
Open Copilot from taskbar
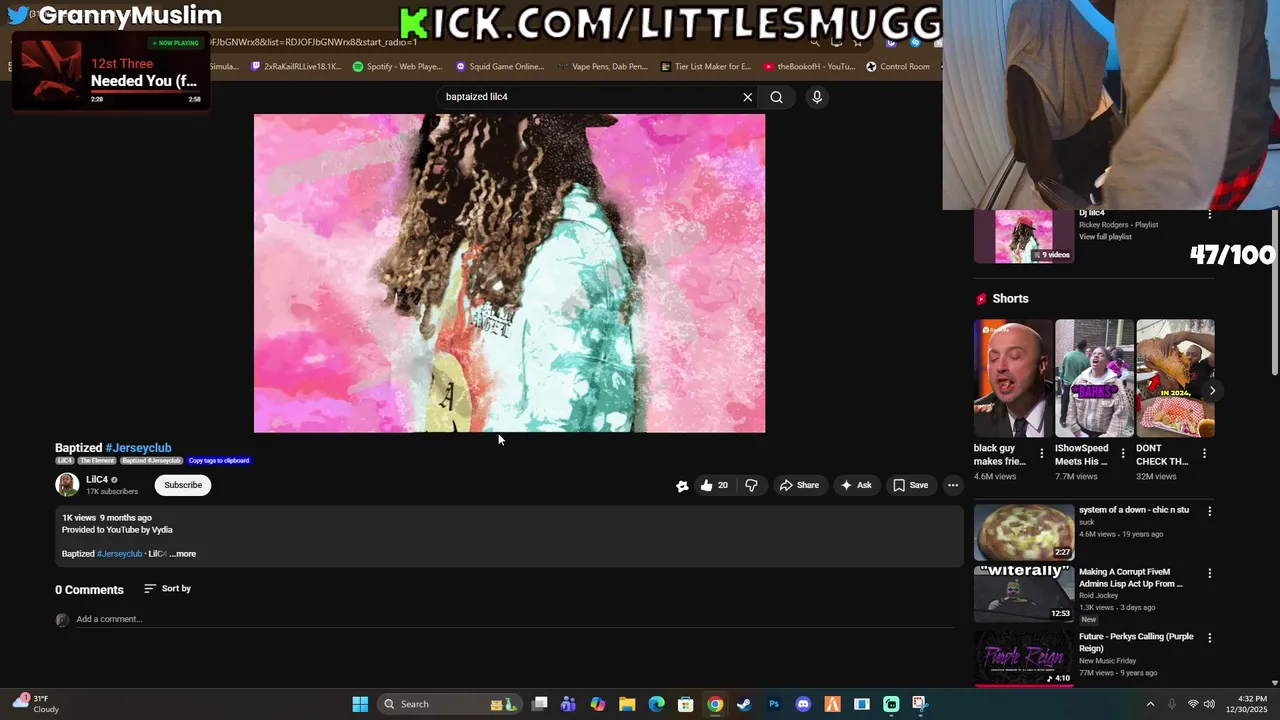pyautogui.click(x=598, y=704)
